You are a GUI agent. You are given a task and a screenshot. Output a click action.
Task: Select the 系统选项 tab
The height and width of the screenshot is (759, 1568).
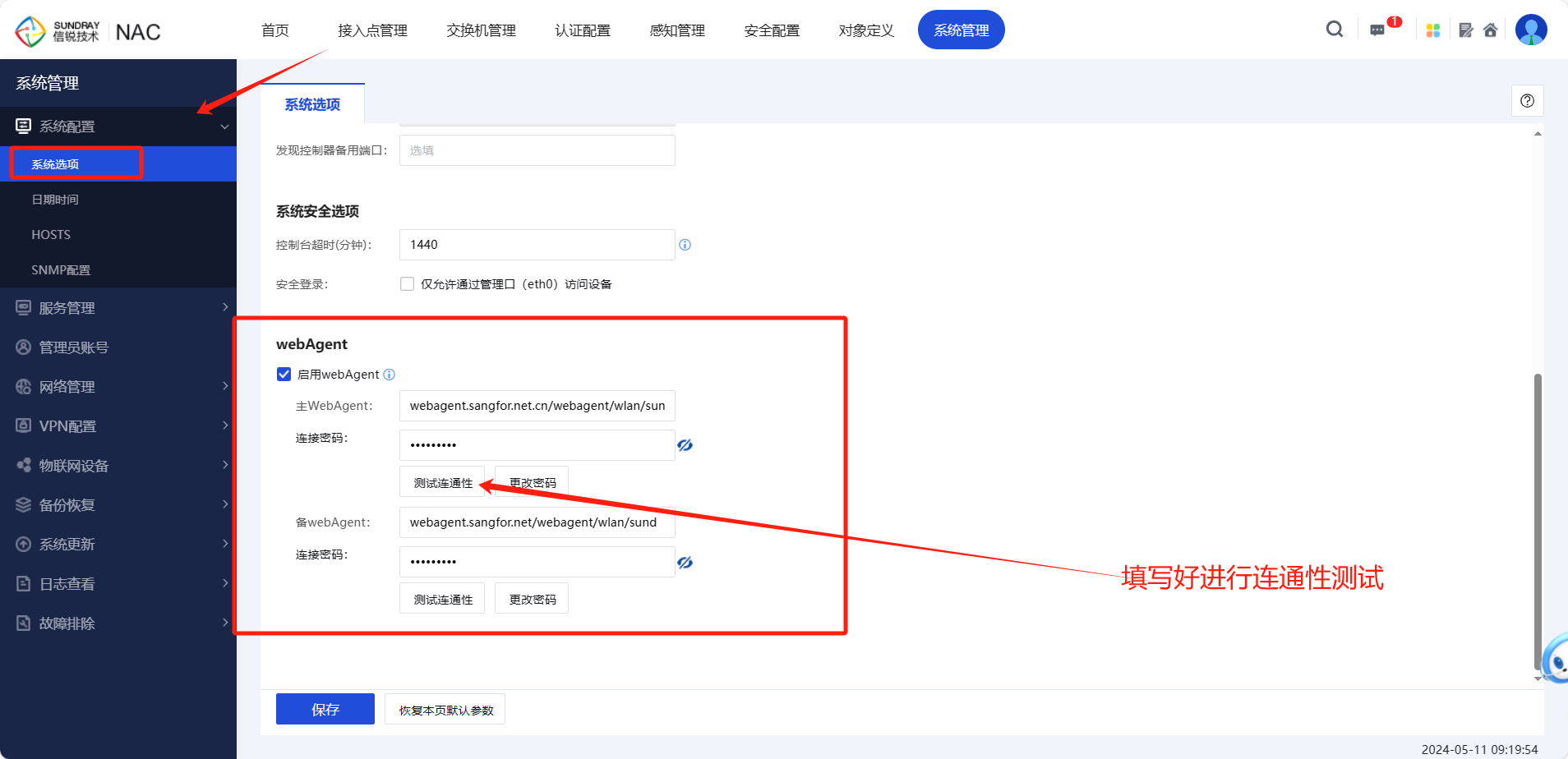pyautogui.click(x=312, y=104)
